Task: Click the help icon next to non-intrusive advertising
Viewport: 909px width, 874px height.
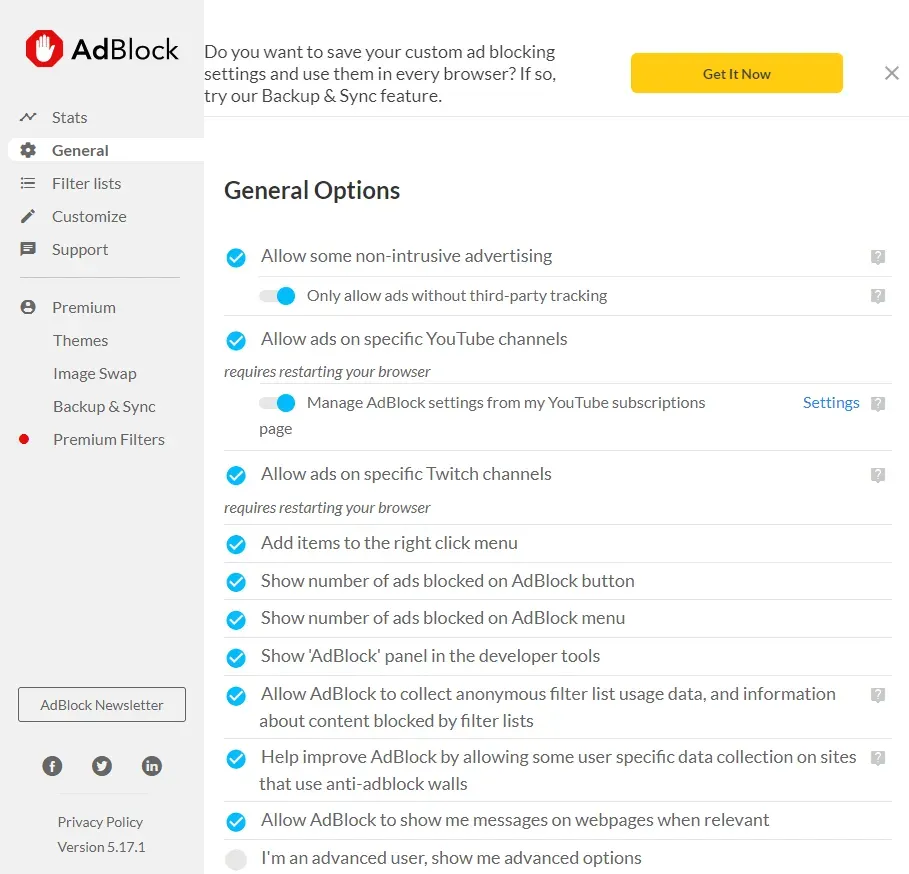Action: coord(878,257)
